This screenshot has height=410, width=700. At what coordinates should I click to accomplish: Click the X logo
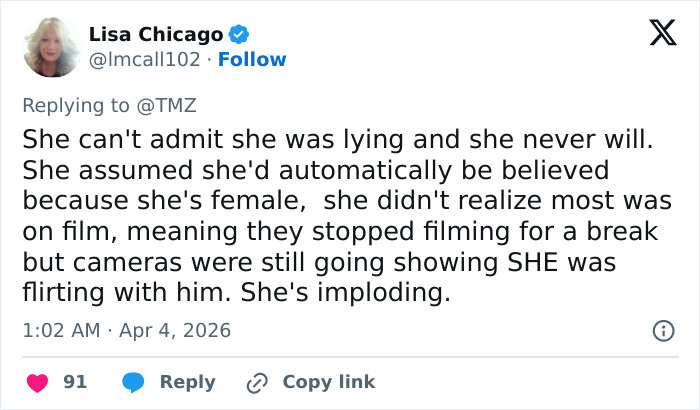coord(655,35)
